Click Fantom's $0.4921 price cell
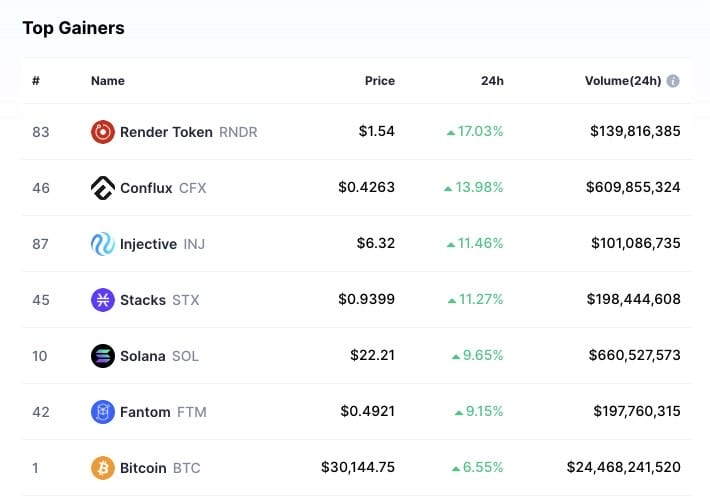This screenshot has height=501, width=710. click(367, 411)
